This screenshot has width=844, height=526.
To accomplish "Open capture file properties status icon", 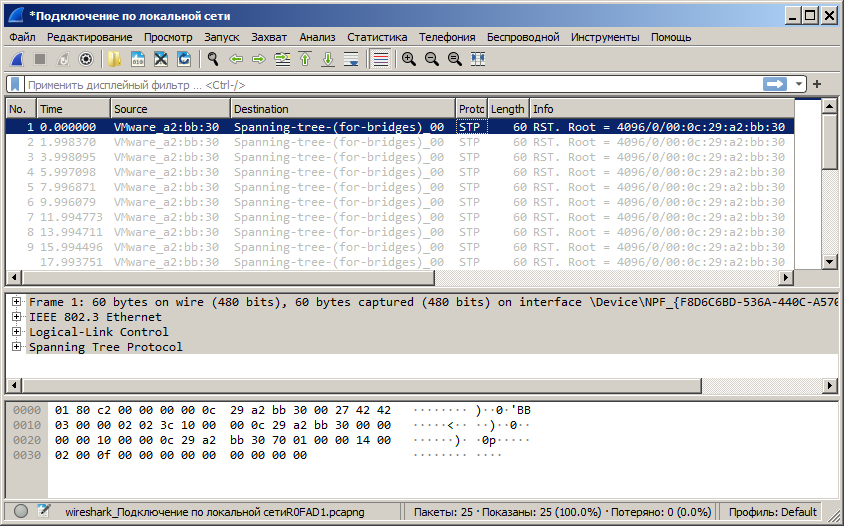I will click(44, 511).
